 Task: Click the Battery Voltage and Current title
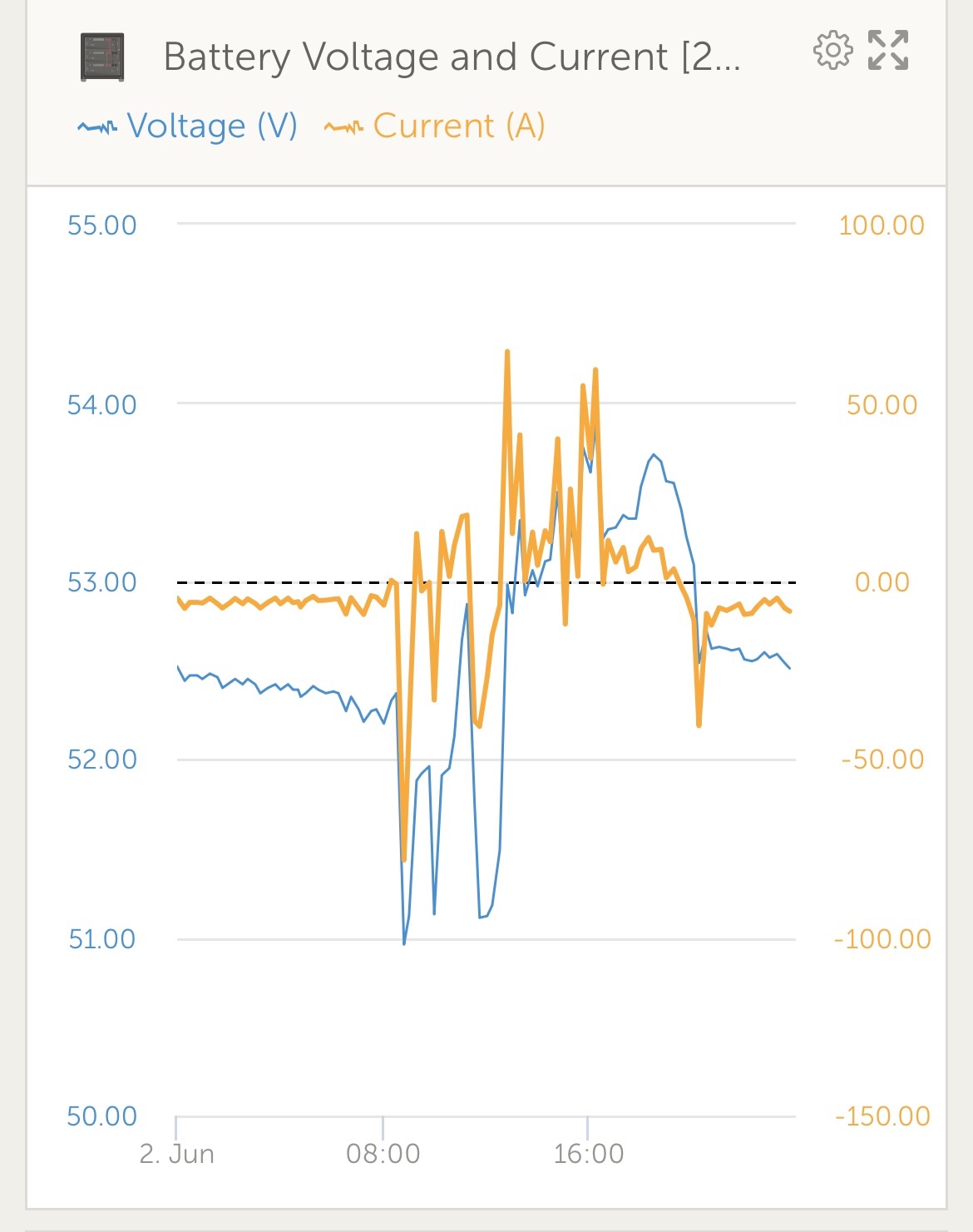coord(452,57)
